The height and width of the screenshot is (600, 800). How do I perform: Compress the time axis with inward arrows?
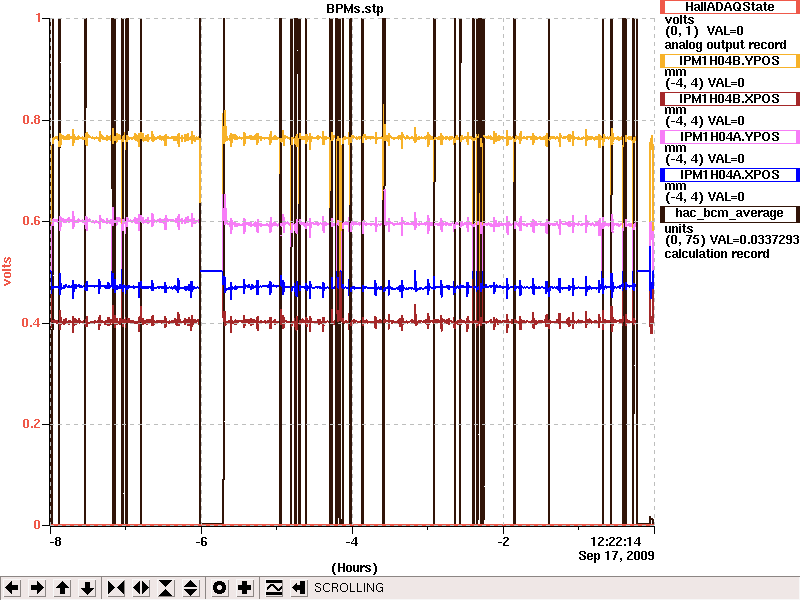116,588
